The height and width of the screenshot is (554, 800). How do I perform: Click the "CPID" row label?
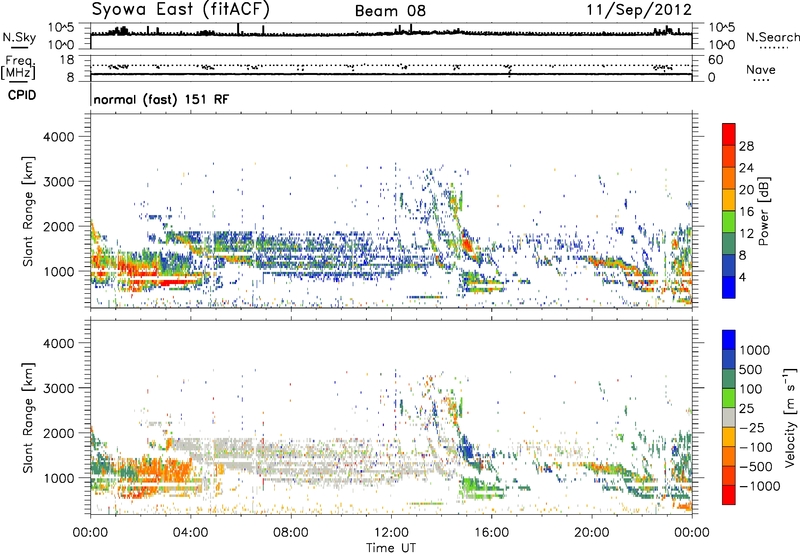point(22,95)
